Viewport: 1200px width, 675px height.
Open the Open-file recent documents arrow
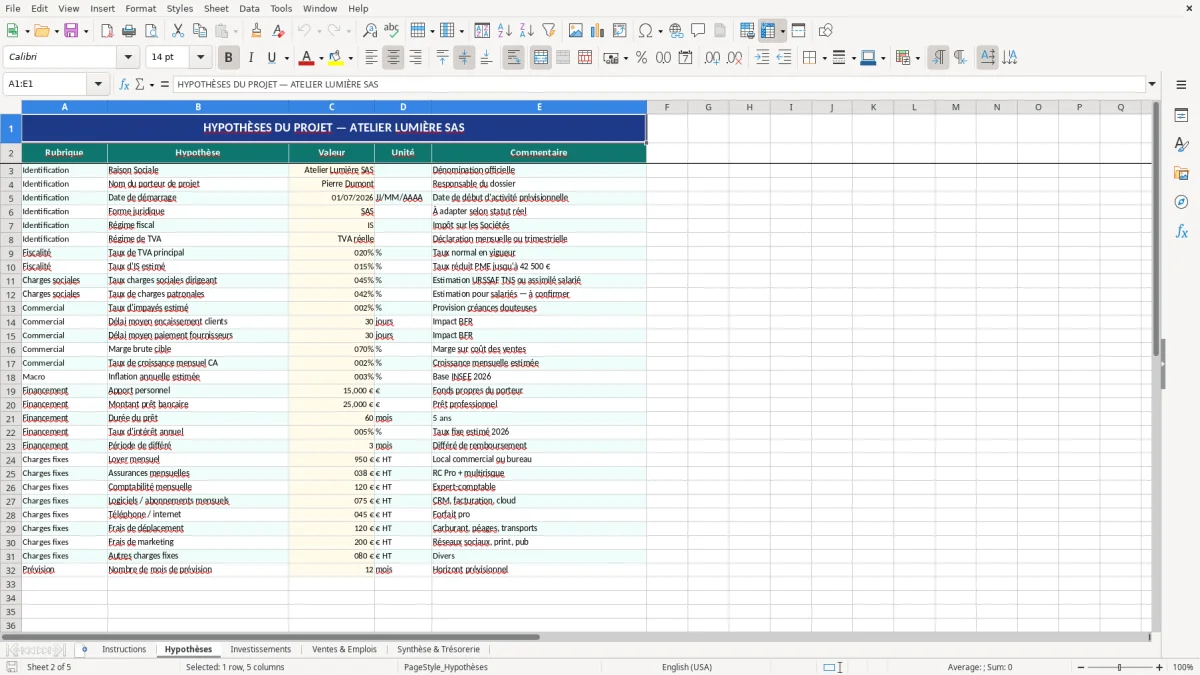click(55, 31)
